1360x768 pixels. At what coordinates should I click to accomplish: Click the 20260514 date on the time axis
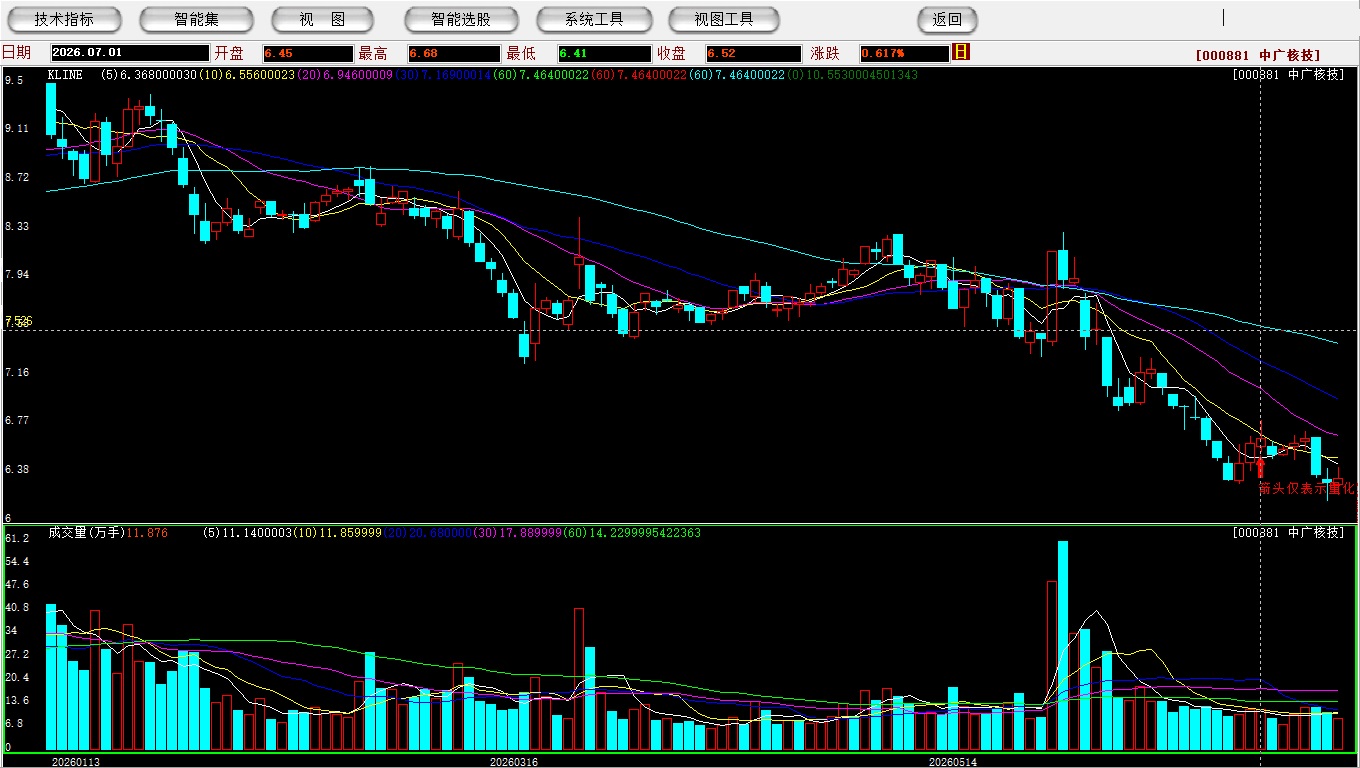point(953,762)
